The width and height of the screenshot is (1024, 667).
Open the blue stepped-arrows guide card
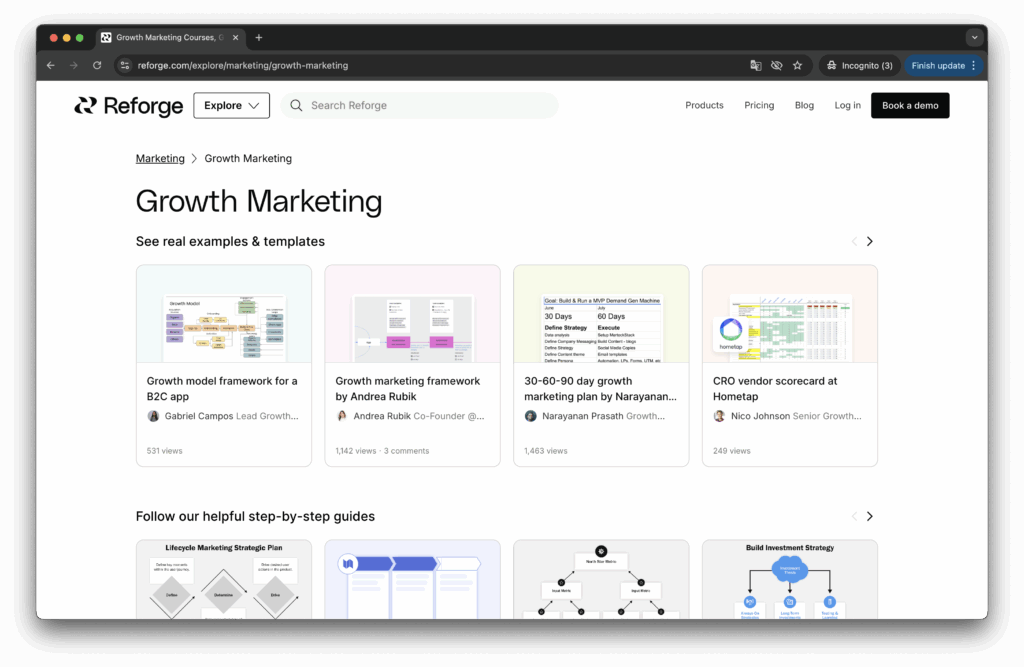pos(413,579)
